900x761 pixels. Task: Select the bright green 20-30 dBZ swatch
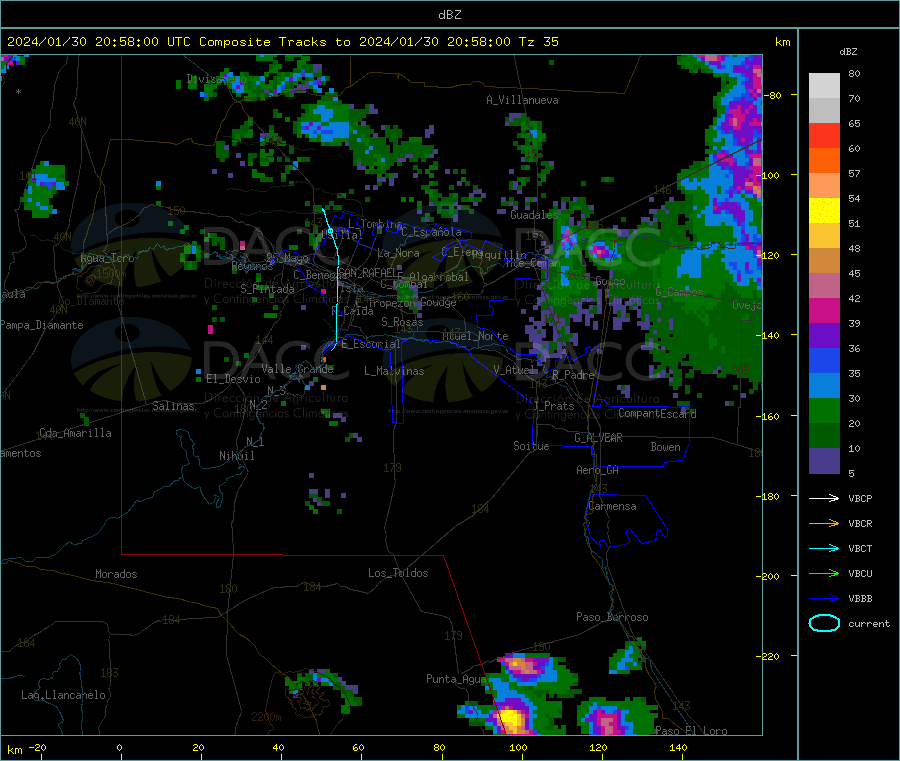(824, 411)
